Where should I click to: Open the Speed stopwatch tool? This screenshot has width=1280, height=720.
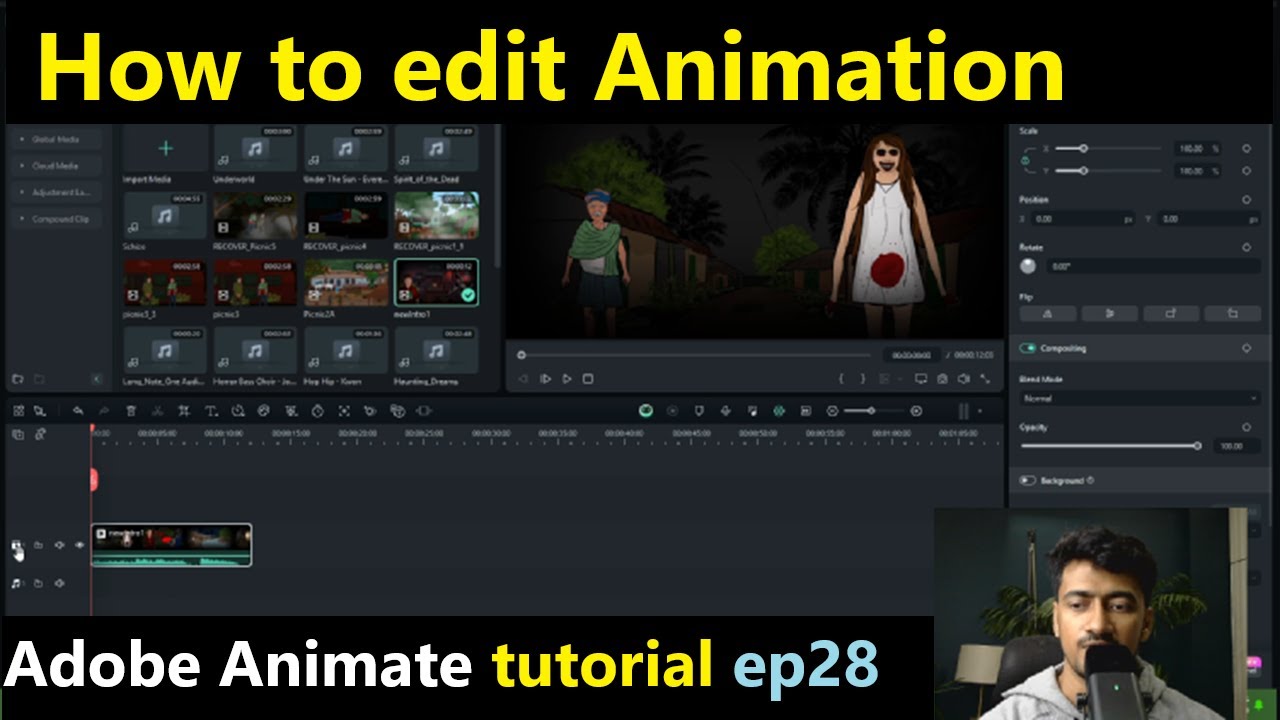pyautogui.click(x=317, y=411)
